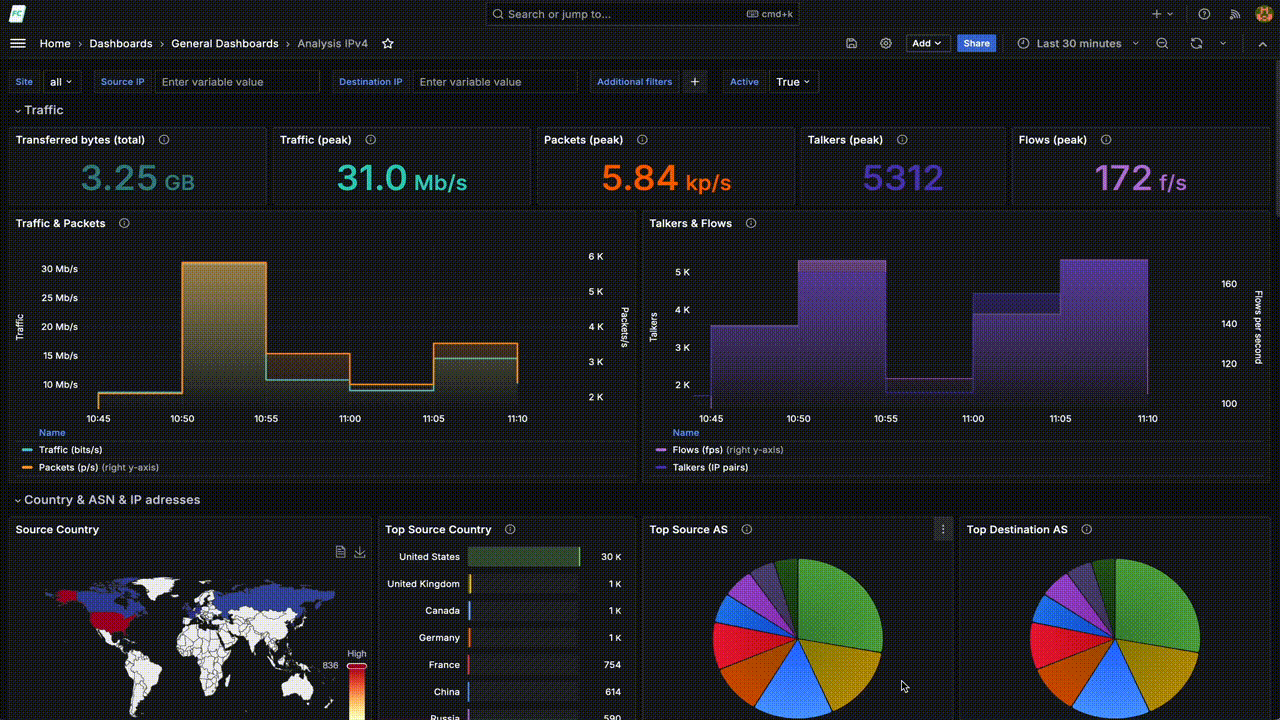The image size is (1280, 720).
Task: Open Top Source AS panel menu
Action: [x=942, y=530]
